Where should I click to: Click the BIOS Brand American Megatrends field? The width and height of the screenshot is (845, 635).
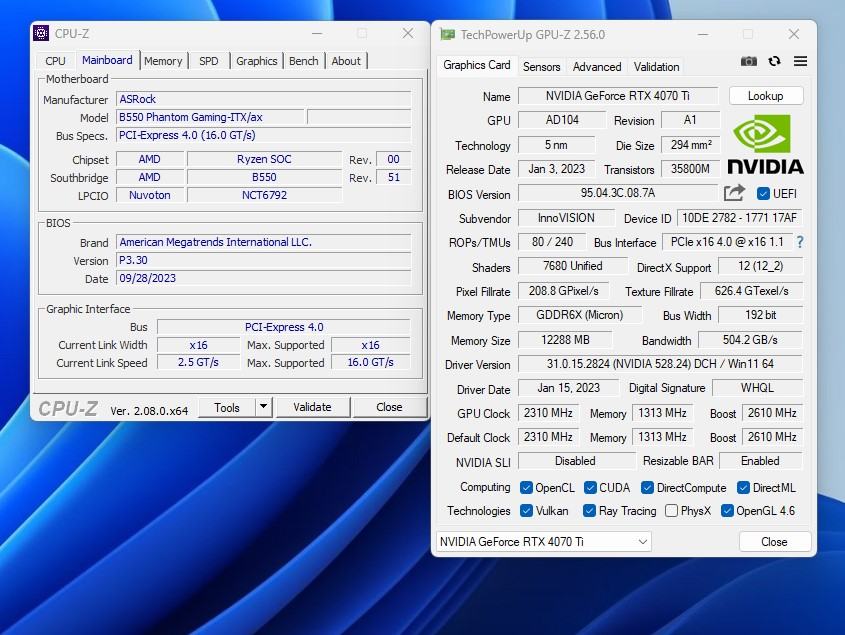(263, 242)
